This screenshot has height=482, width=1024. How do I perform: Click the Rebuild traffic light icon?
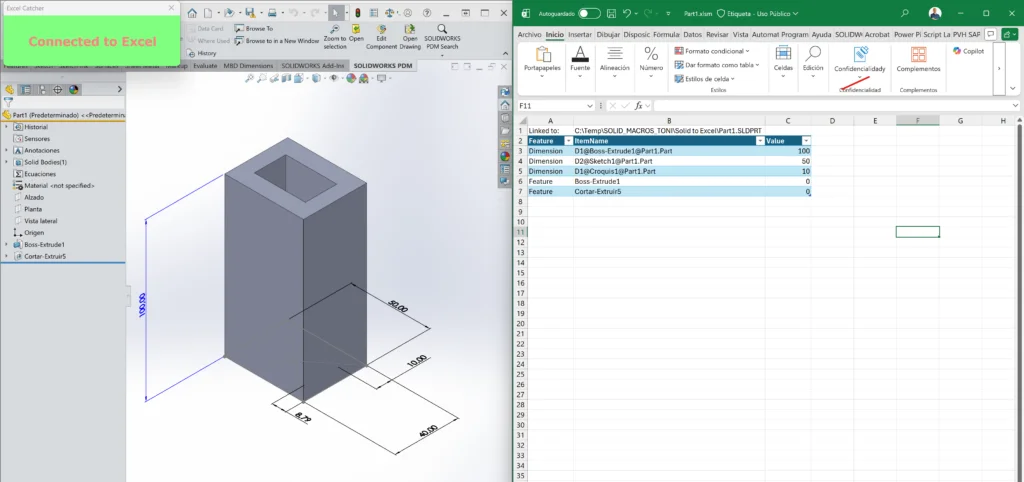coord(357,12)
